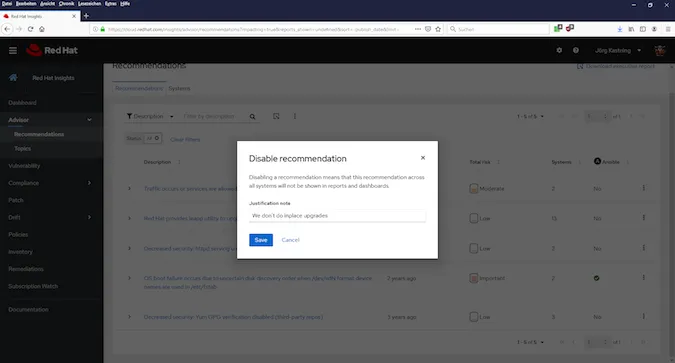Open Yum GPG verification disabled link
Viewport: 675px width, 363px height.
233,317
